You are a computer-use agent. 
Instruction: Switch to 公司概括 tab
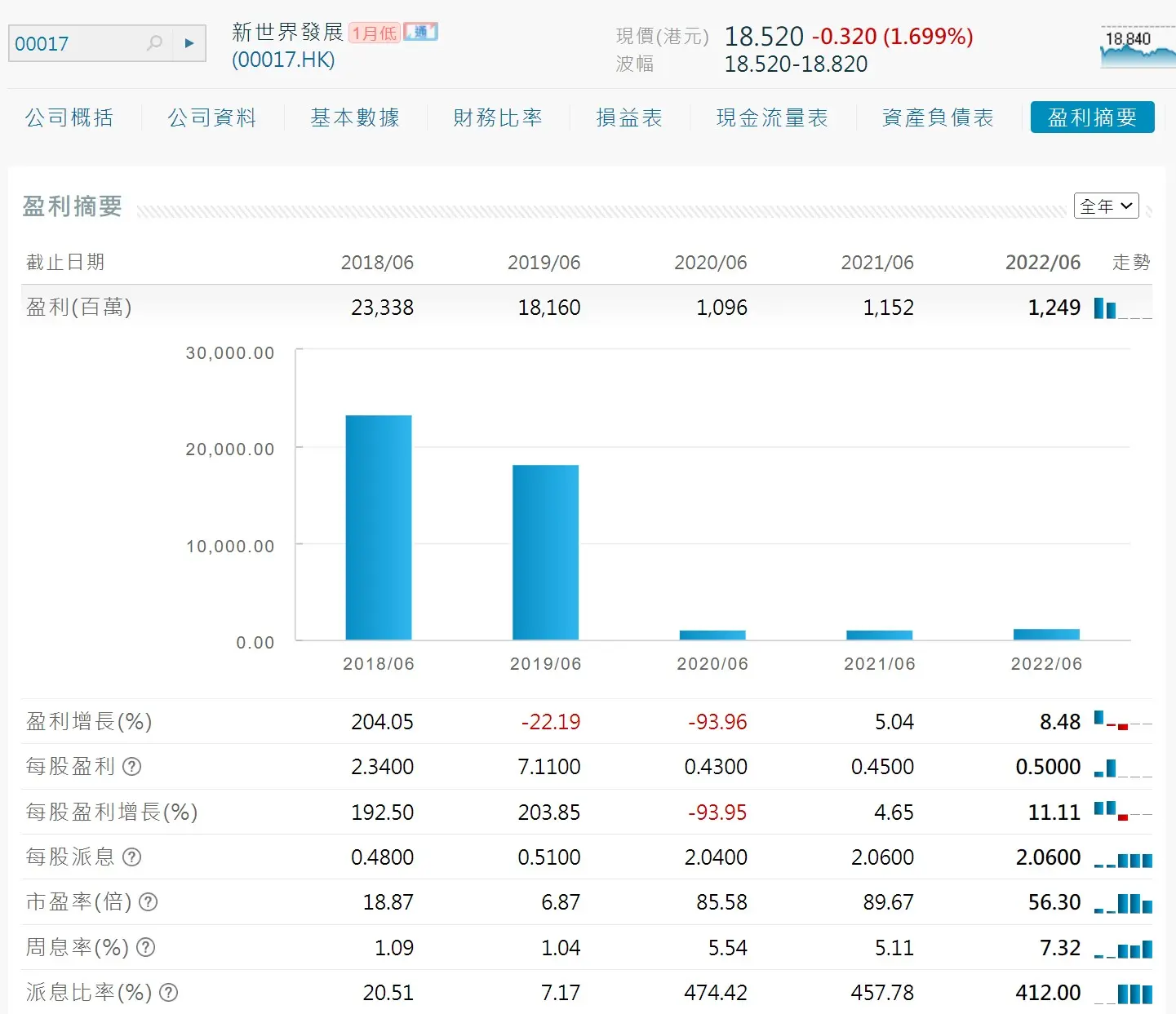click(x=69, y=117)
